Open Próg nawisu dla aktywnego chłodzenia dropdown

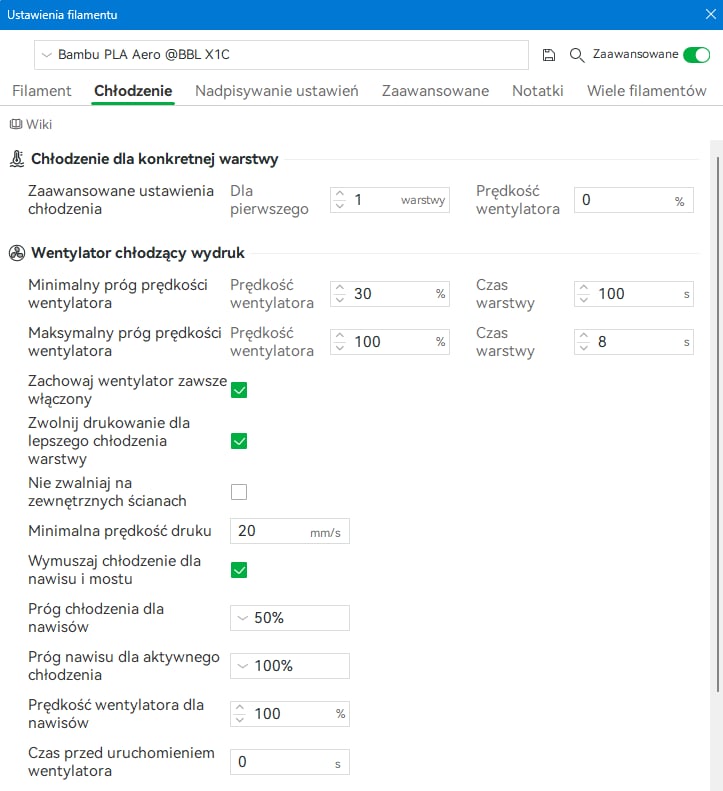coord(290,666)
